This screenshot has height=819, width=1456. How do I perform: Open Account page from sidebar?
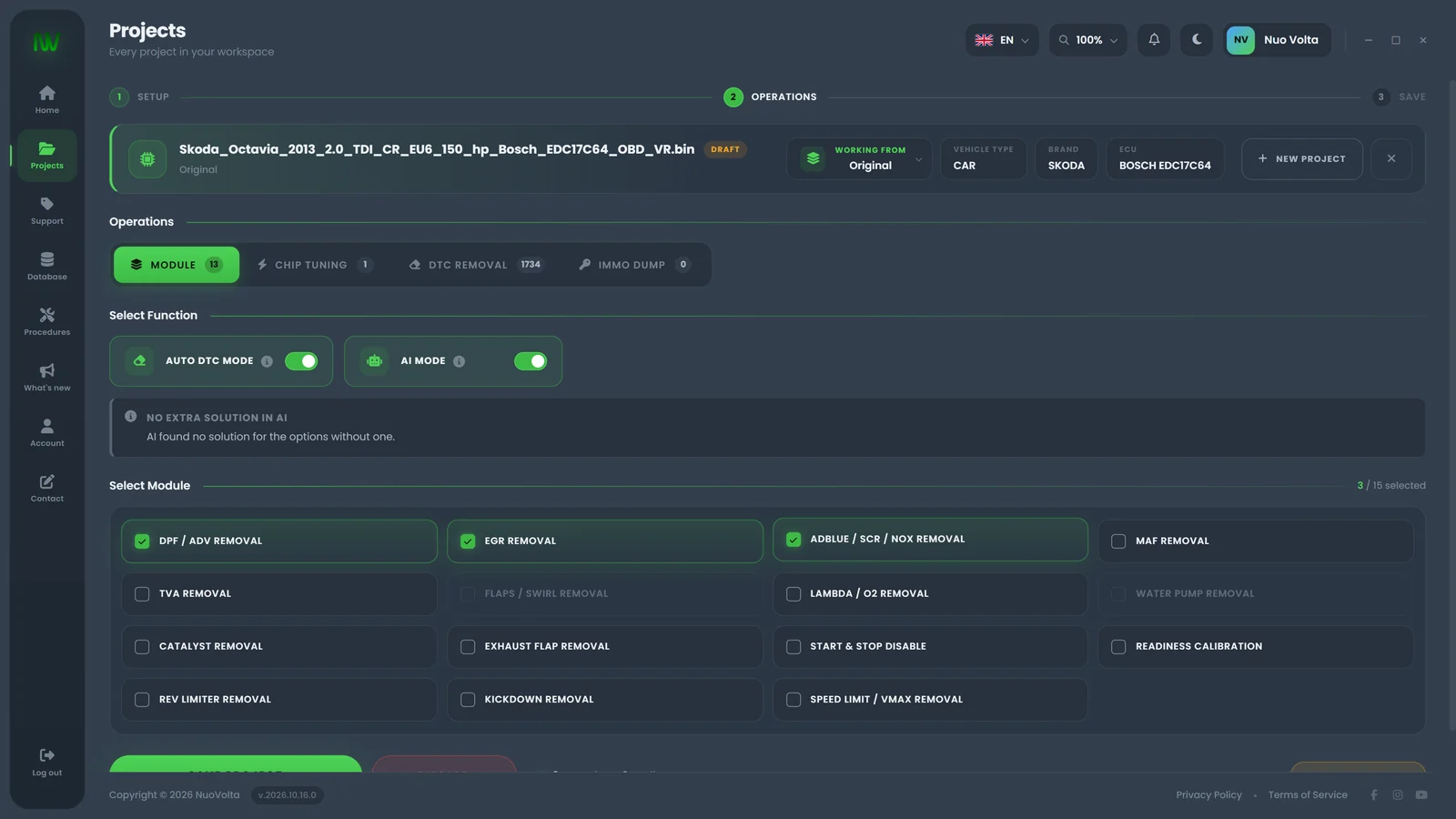(47, 432)
